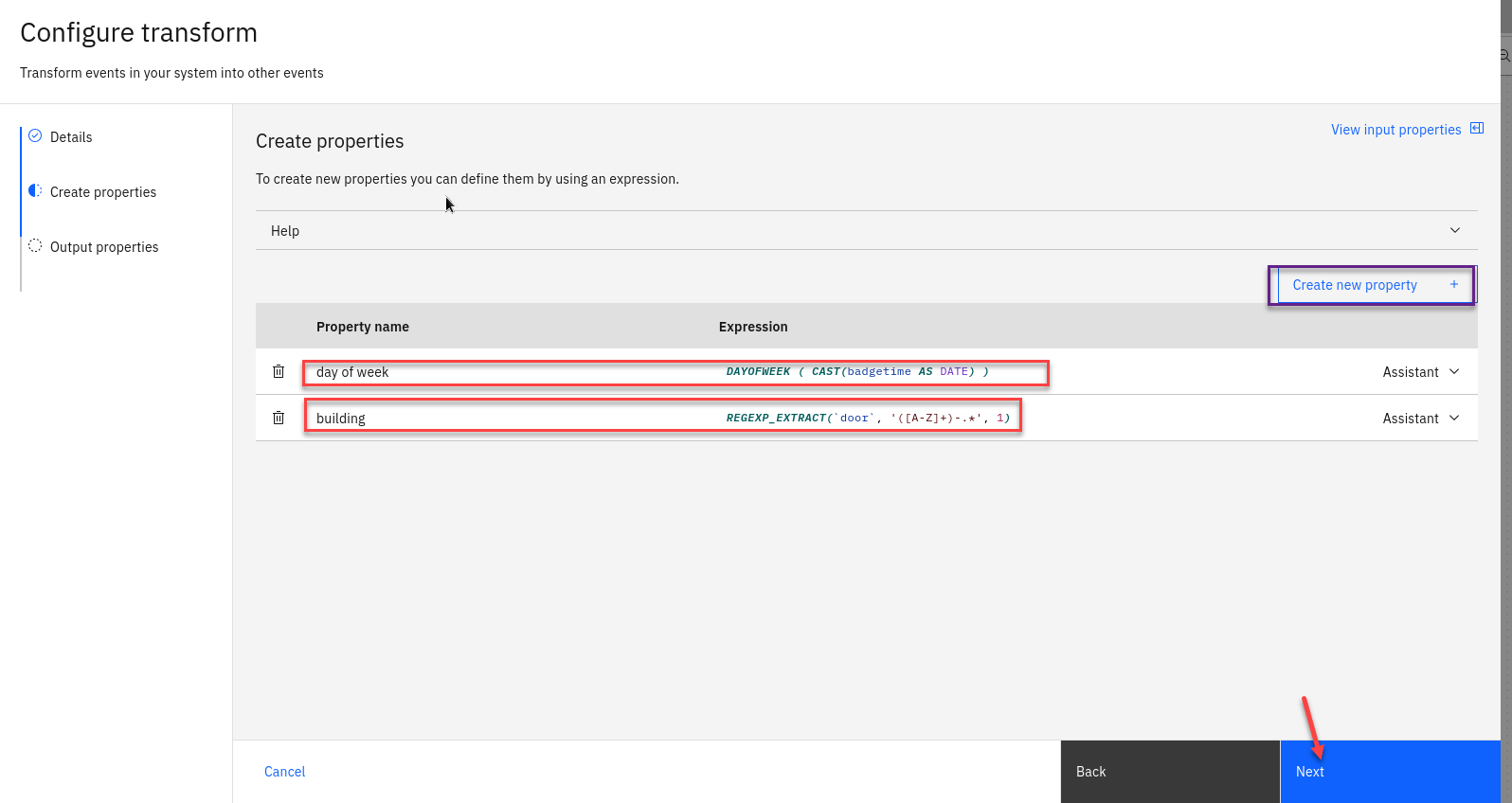Viewport: 1512px width, 803px height.
Task: Click the Cancel link
Action: tap(284, 772)
